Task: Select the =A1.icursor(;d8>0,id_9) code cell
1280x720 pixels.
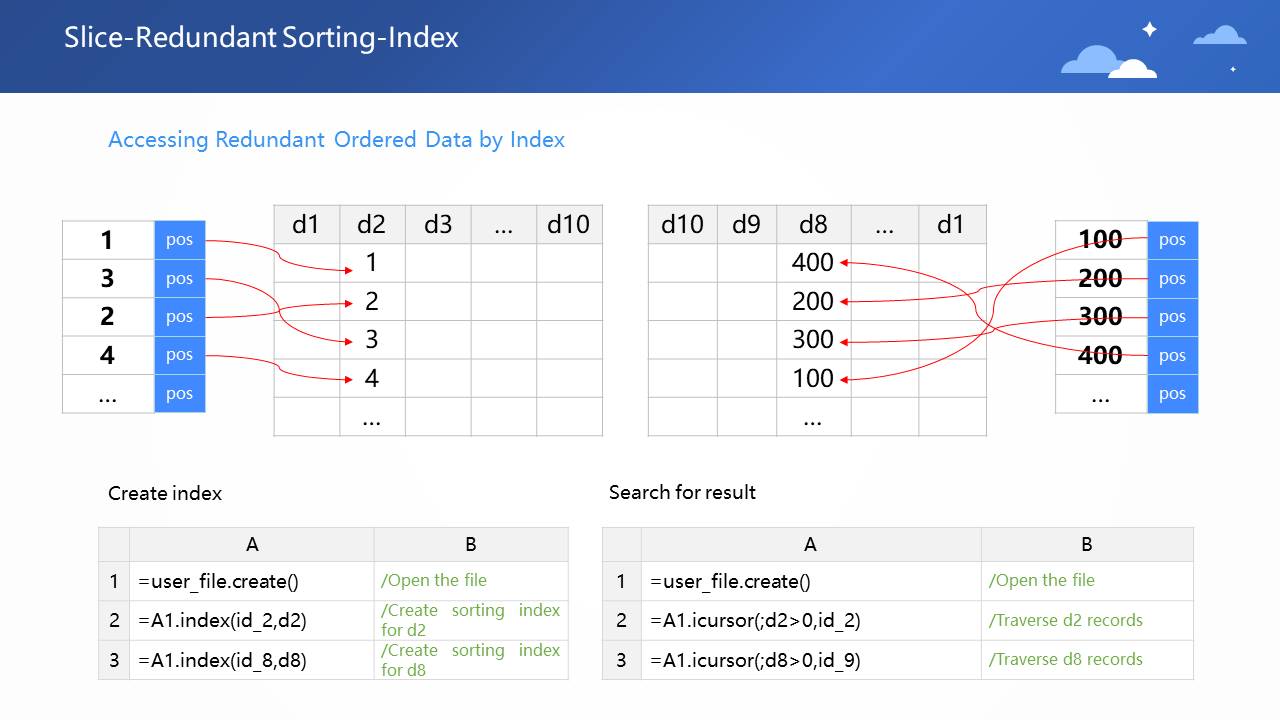Action: coord(810,660)
